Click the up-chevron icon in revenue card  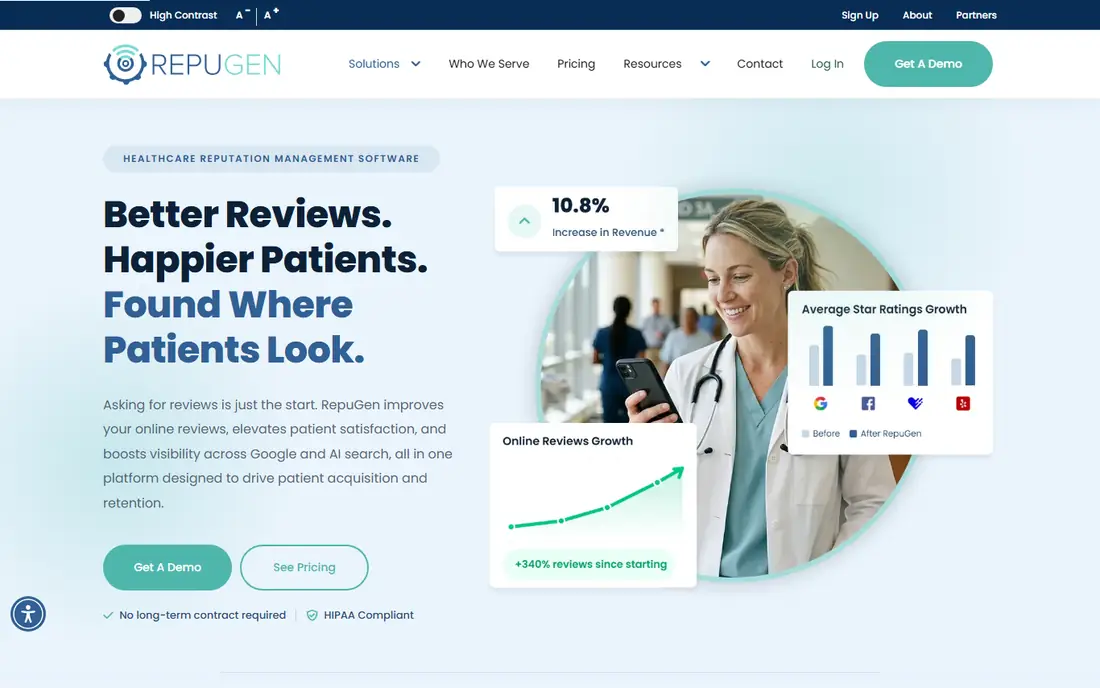(524, 221)
